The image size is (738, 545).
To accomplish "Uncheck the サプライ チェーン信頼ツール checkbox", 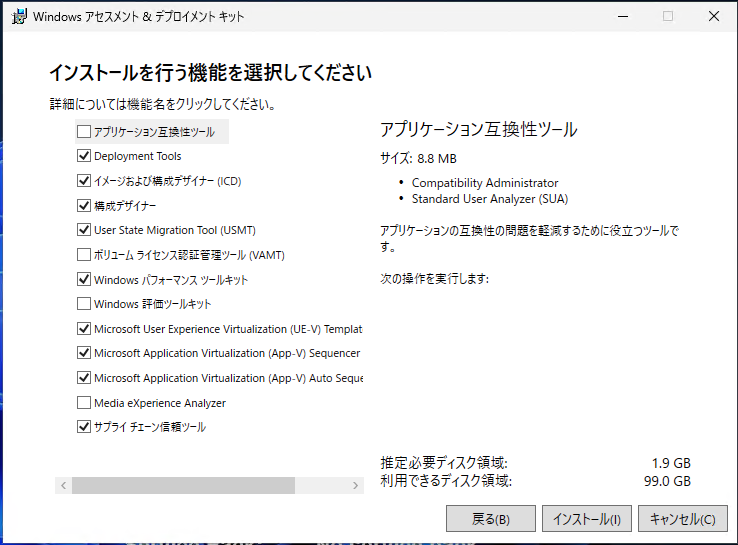I will (x=84, y=427).
